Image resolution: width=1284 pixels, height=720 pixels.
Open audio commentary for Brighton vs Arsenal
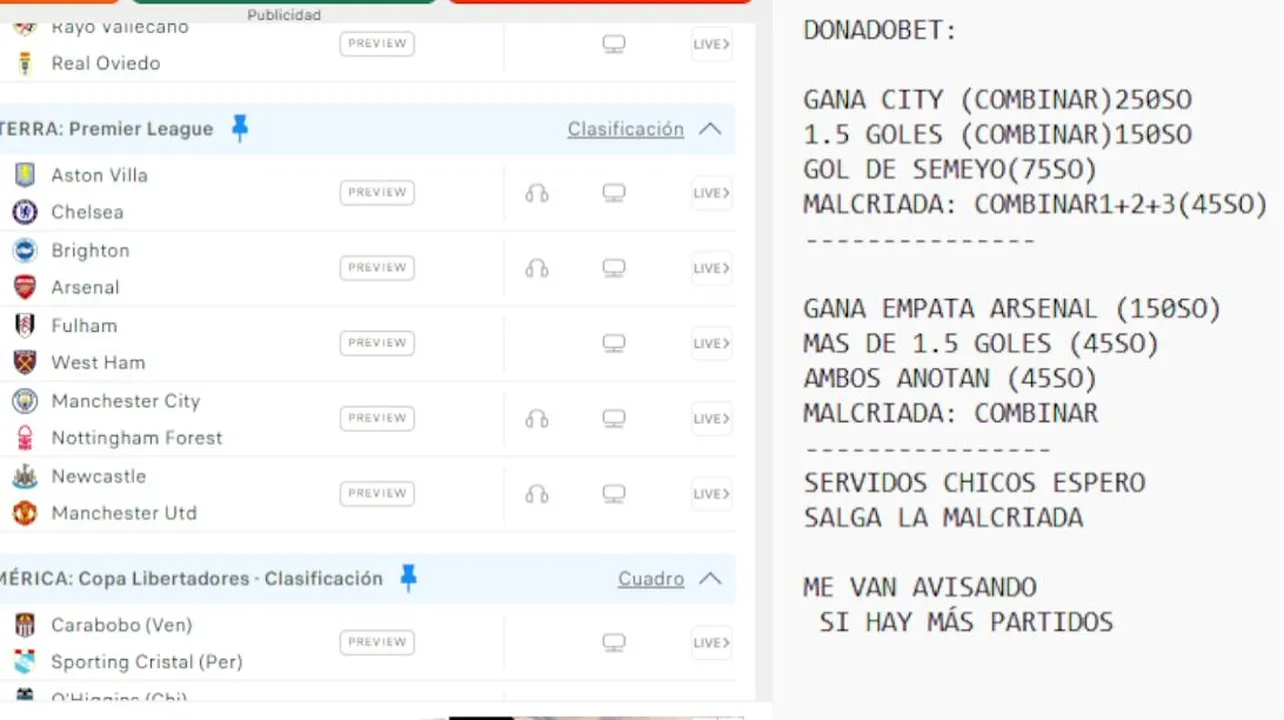(537, 268)
